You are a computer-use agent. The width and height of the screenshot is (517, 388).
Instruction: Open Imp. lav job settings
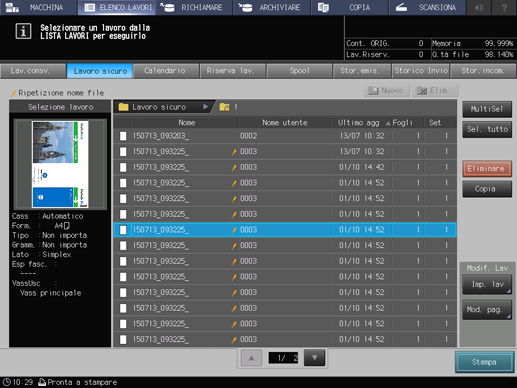[x=487, y=284]
